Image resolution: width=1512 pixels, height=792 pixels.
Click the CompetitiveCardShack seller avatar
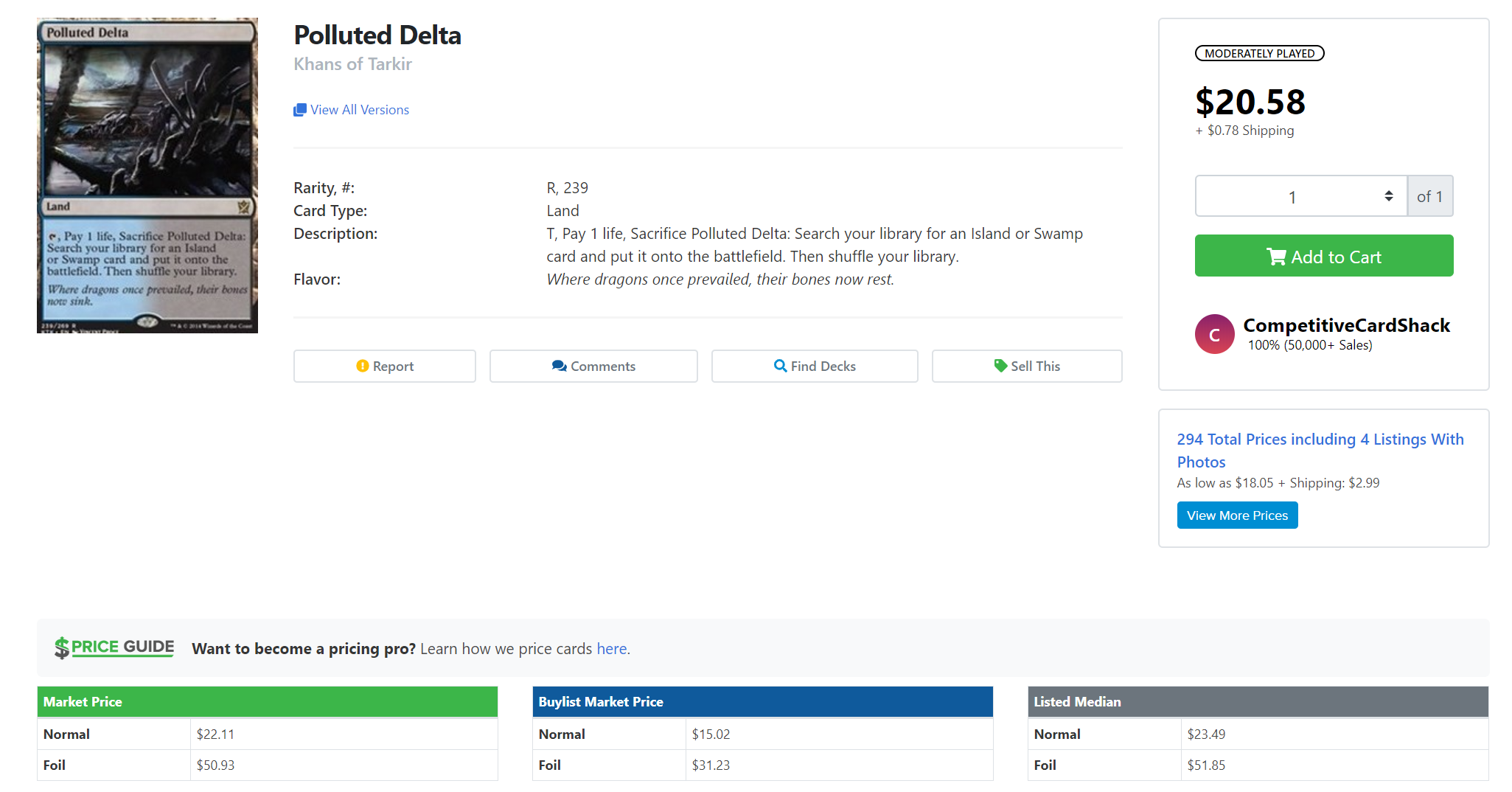coord(1214,334)
